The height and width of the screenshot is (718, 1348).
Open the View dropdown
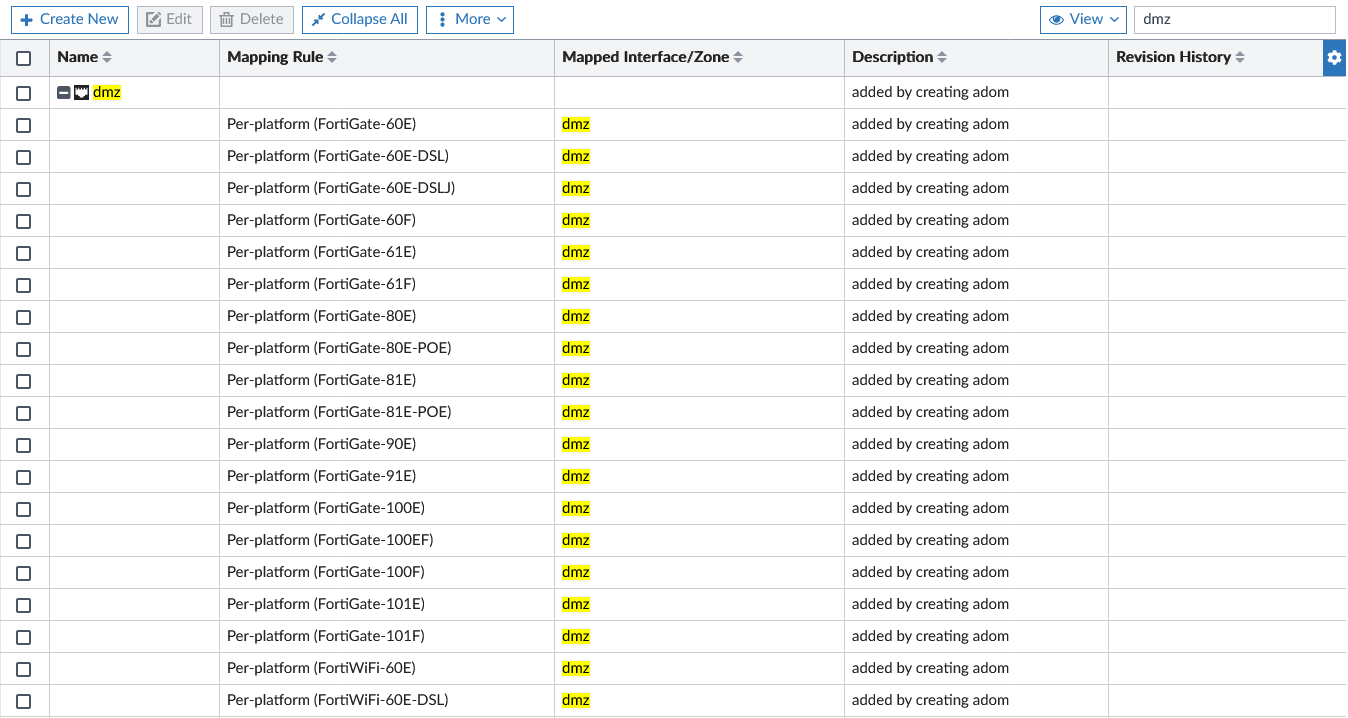(x=1083, y=18)
